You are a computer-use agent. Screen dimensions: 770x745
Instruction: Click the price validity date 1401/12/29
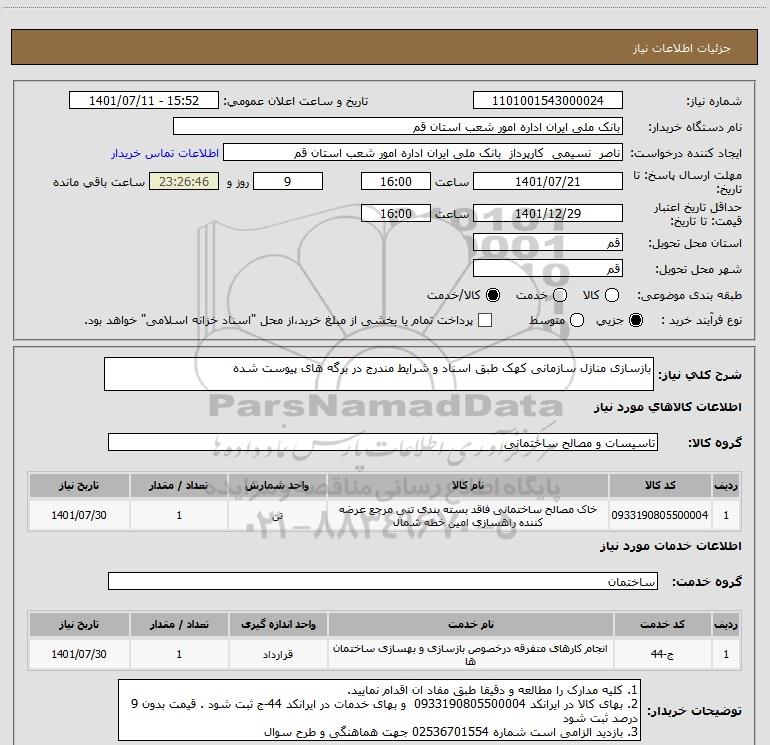coord(548,213)
